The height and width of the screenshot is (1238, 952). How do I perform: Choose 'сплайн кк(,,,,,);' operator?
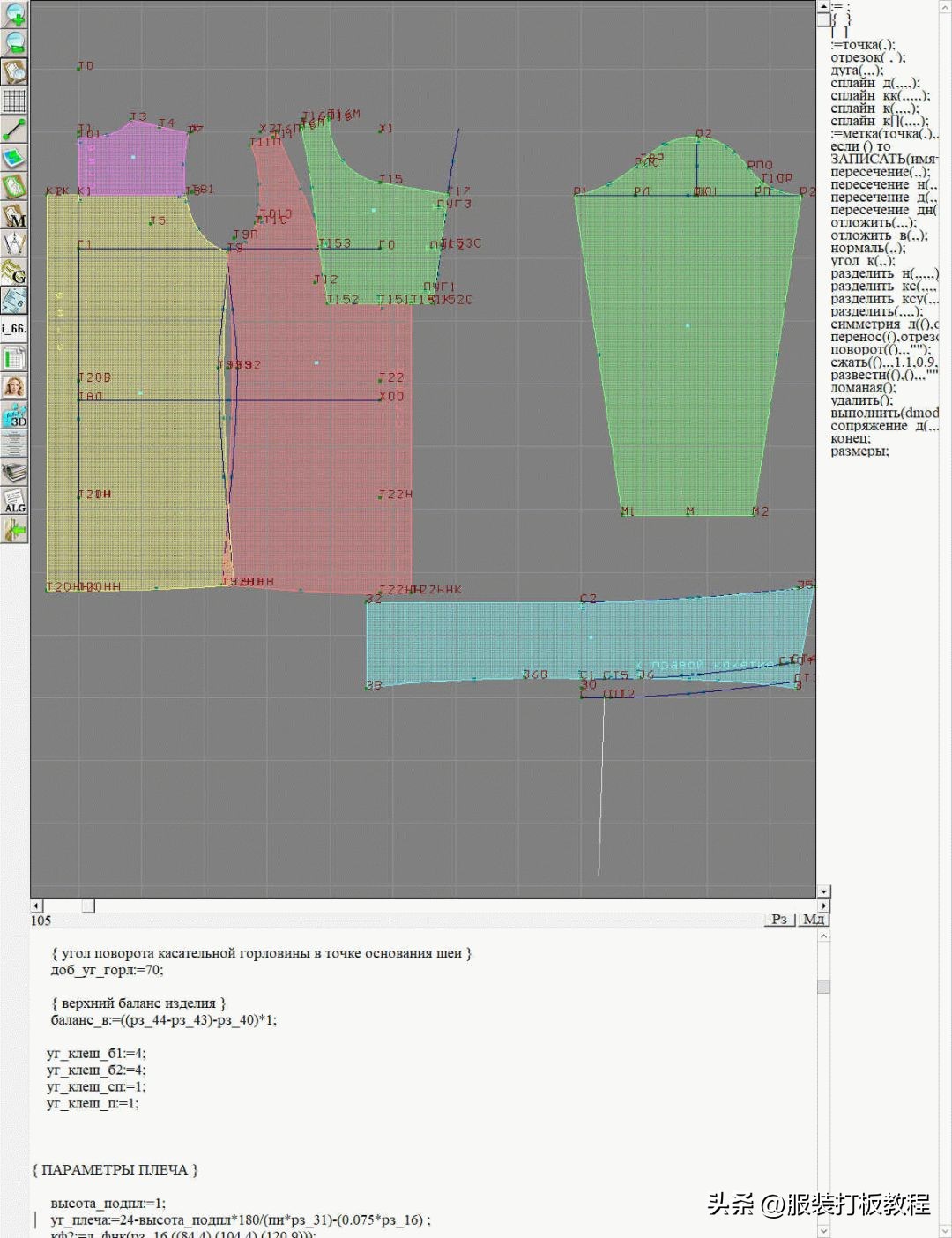point(880,95)
